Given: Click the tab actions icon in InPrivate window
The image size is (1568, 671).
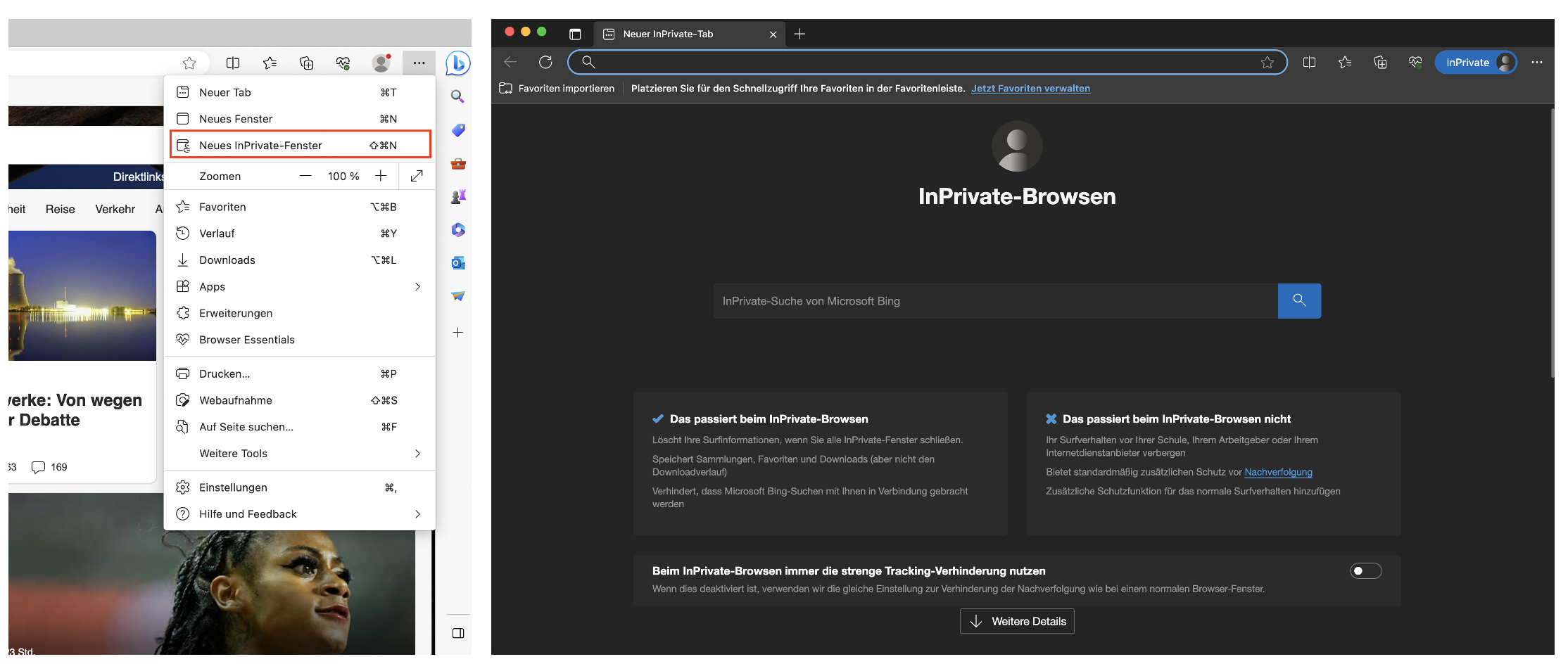Looking at the screenshot, I should [575, 34].
